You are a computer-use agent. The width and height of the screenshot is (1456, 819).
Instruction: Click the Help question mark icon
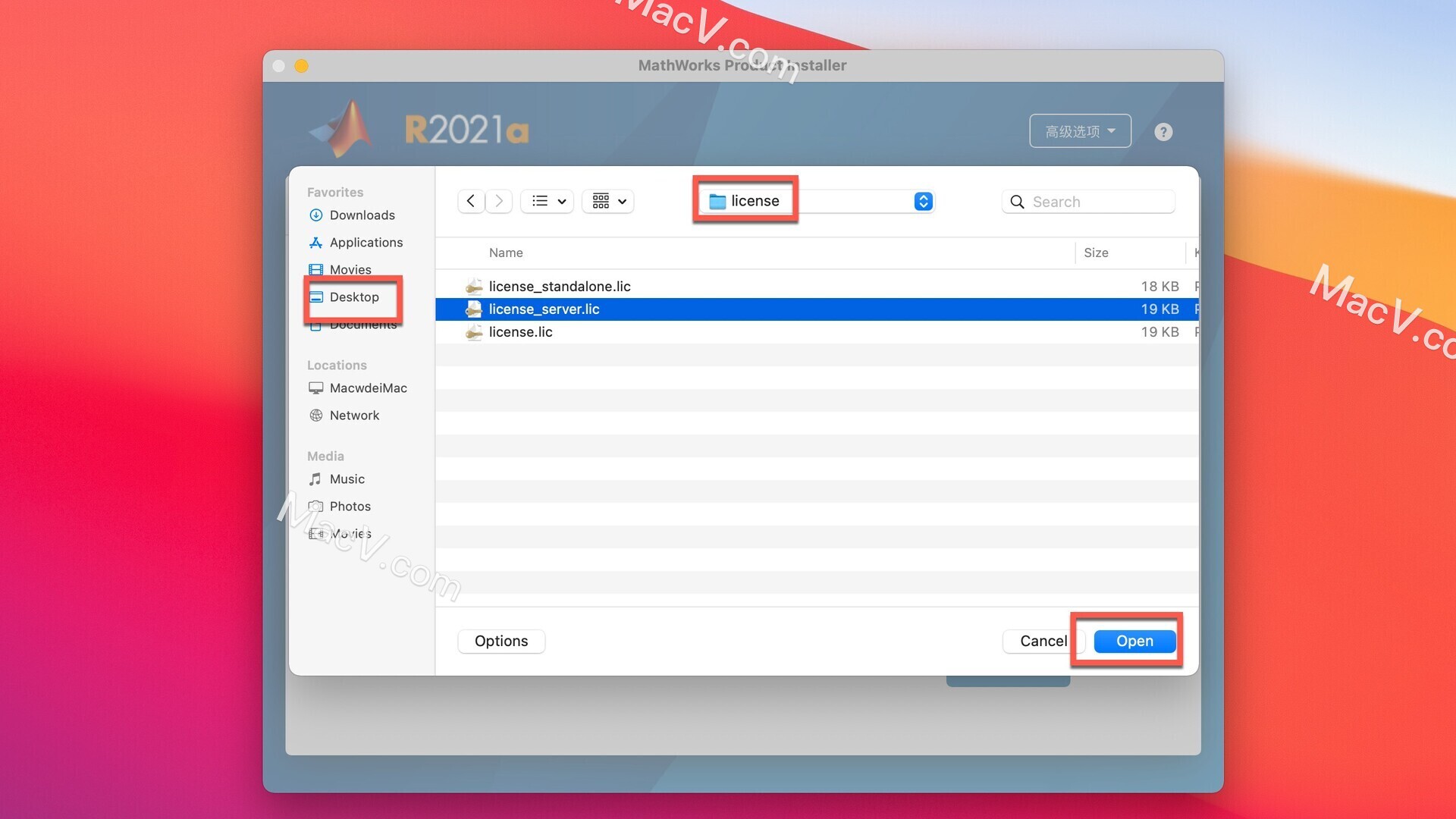tap(1163, 131)
